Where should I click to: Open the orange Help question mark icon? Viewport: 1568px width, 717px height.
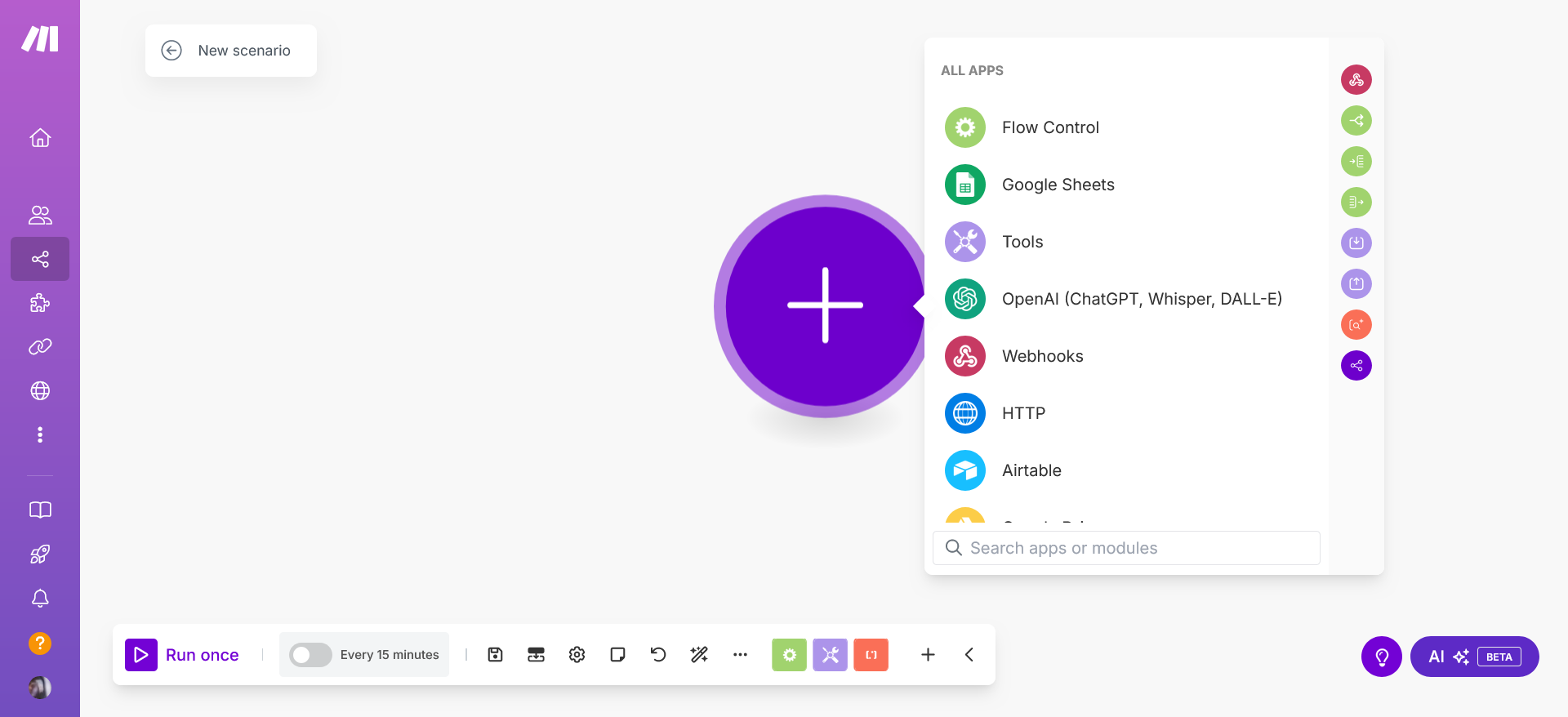coord(40,644)
